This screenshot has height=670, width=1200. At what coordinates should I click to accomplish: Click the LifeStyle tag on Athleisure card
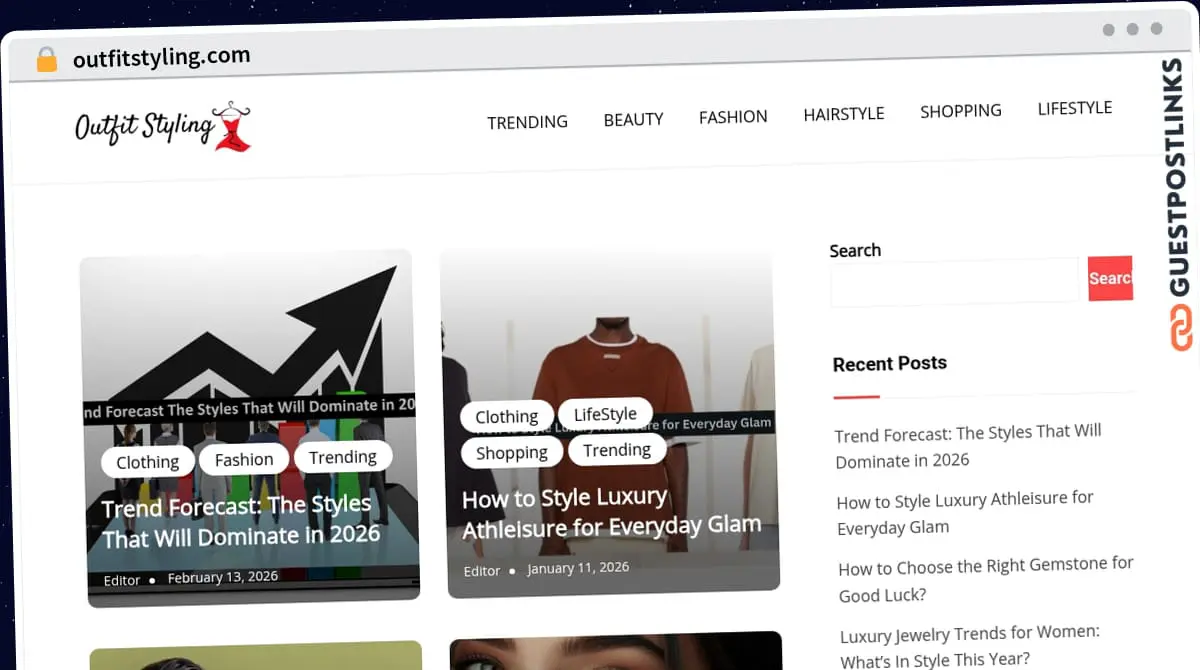click(605, 413)
